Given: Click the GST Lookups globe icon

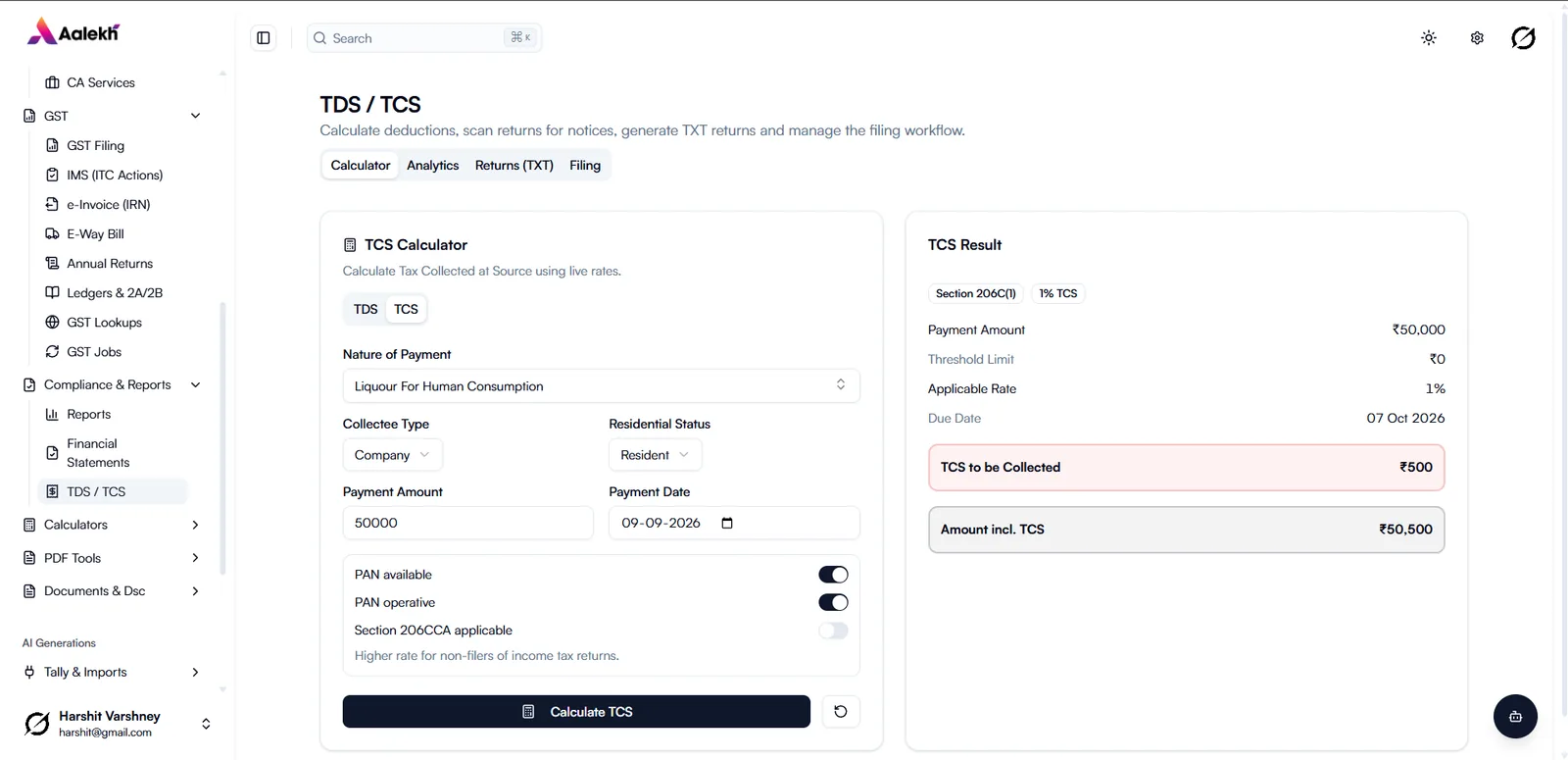Looking at the screenshot, I should pyautogui.click(x=53, y=322).
